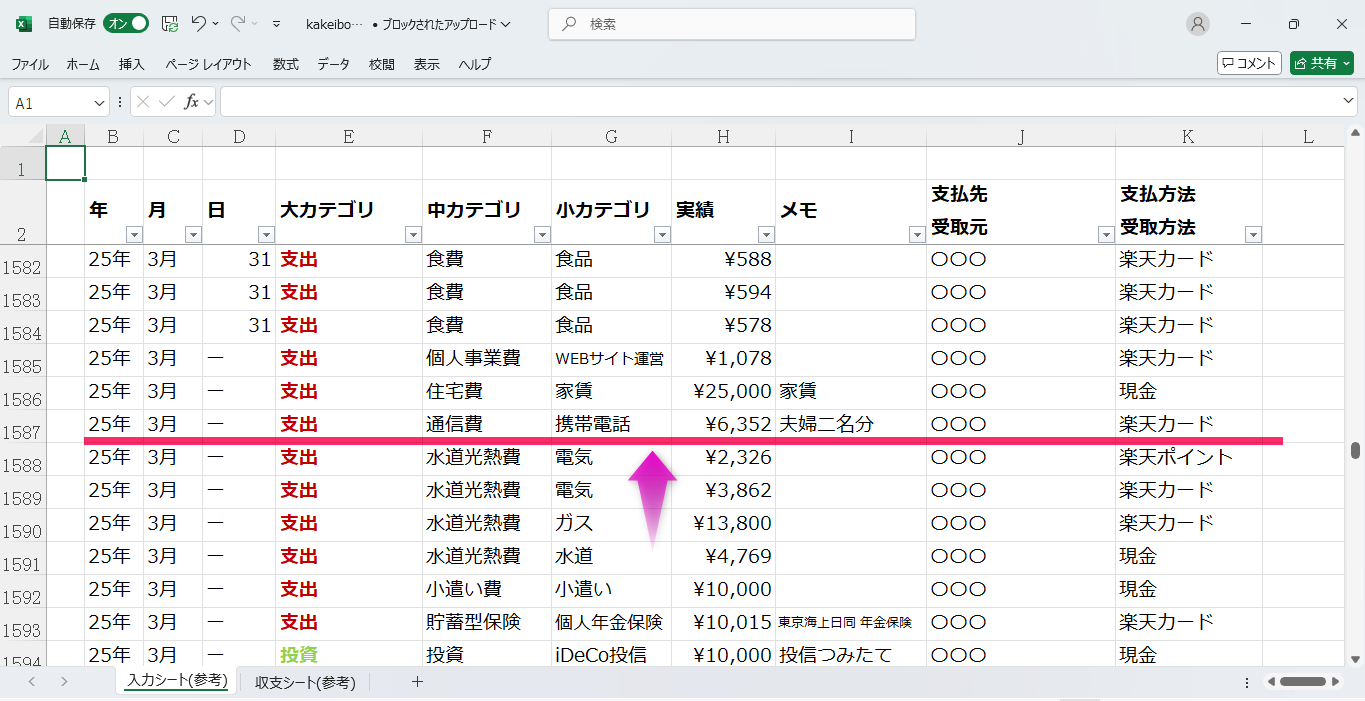
Task: Click the 共有 share button
Action: (1321, 63)
